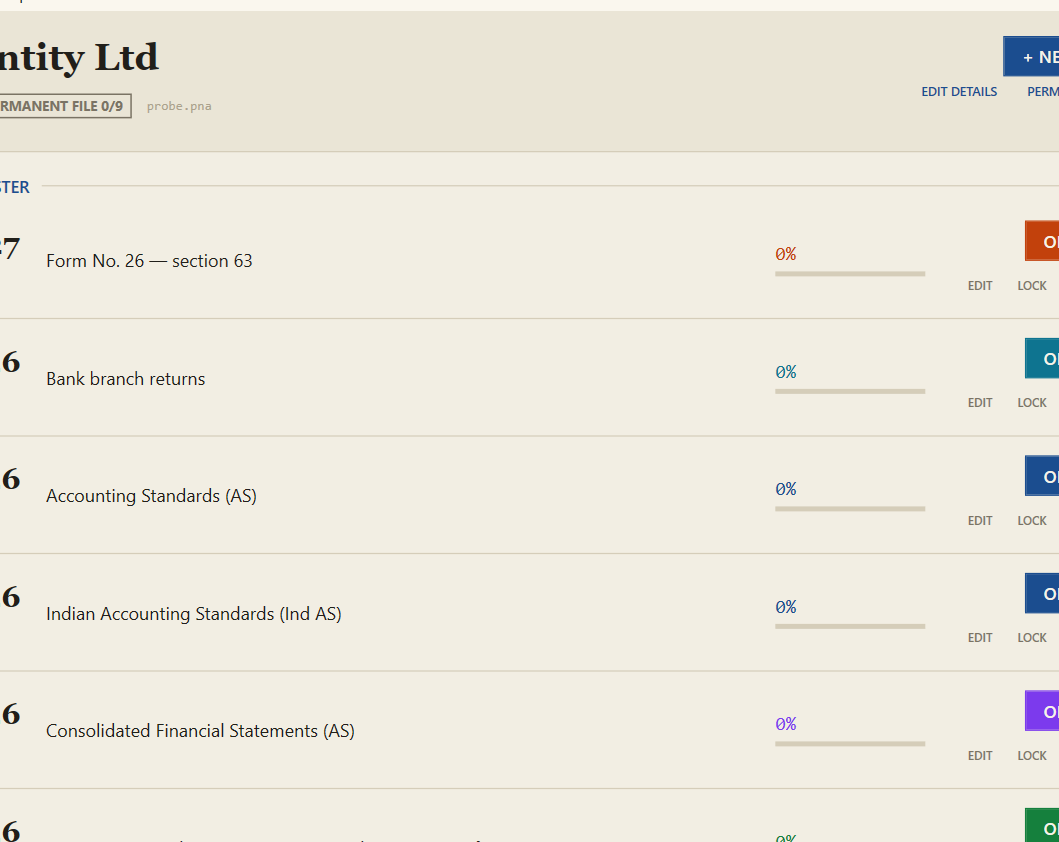Click the progress bar for Form No. 26

(850, 273)
